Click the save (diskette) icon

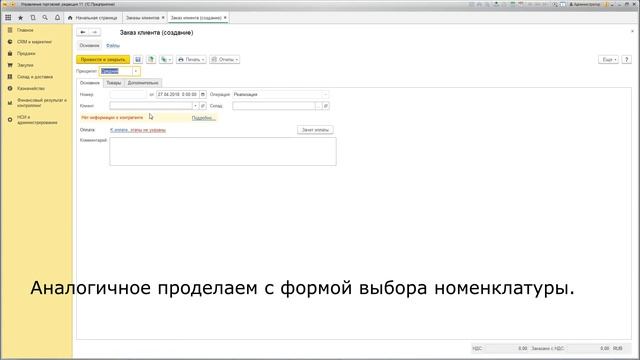pos(138,60)
